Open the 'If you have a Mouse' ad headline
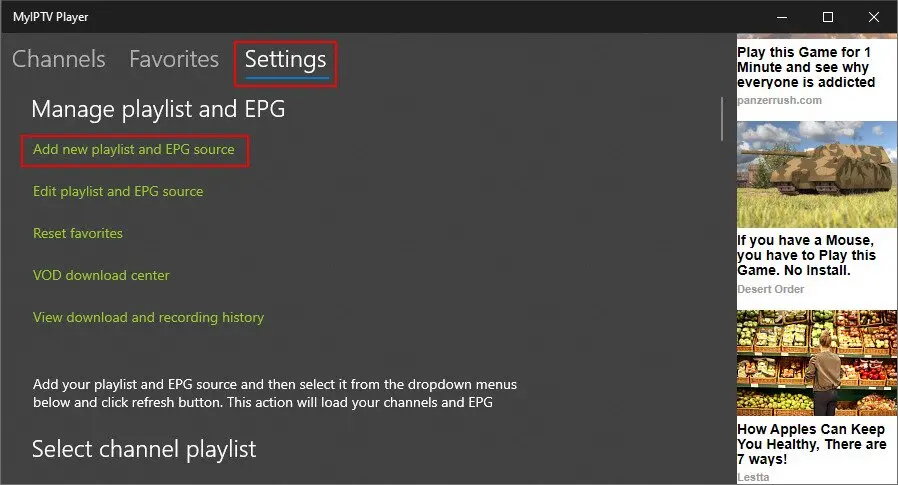The image size is (898, 485). [x=806, y=256]
